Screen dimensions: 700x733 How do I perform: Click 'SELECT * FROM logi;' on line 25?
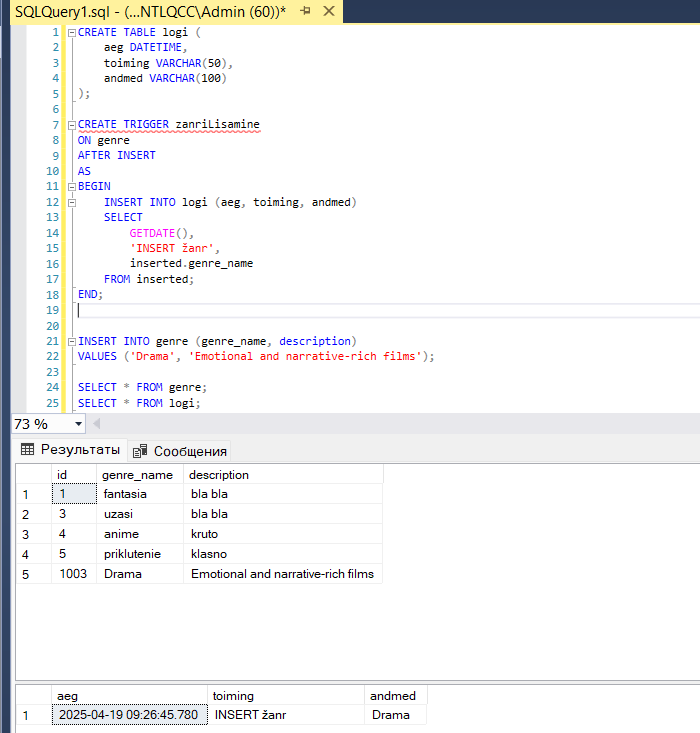pyautogui.click(x=139, y=403)
